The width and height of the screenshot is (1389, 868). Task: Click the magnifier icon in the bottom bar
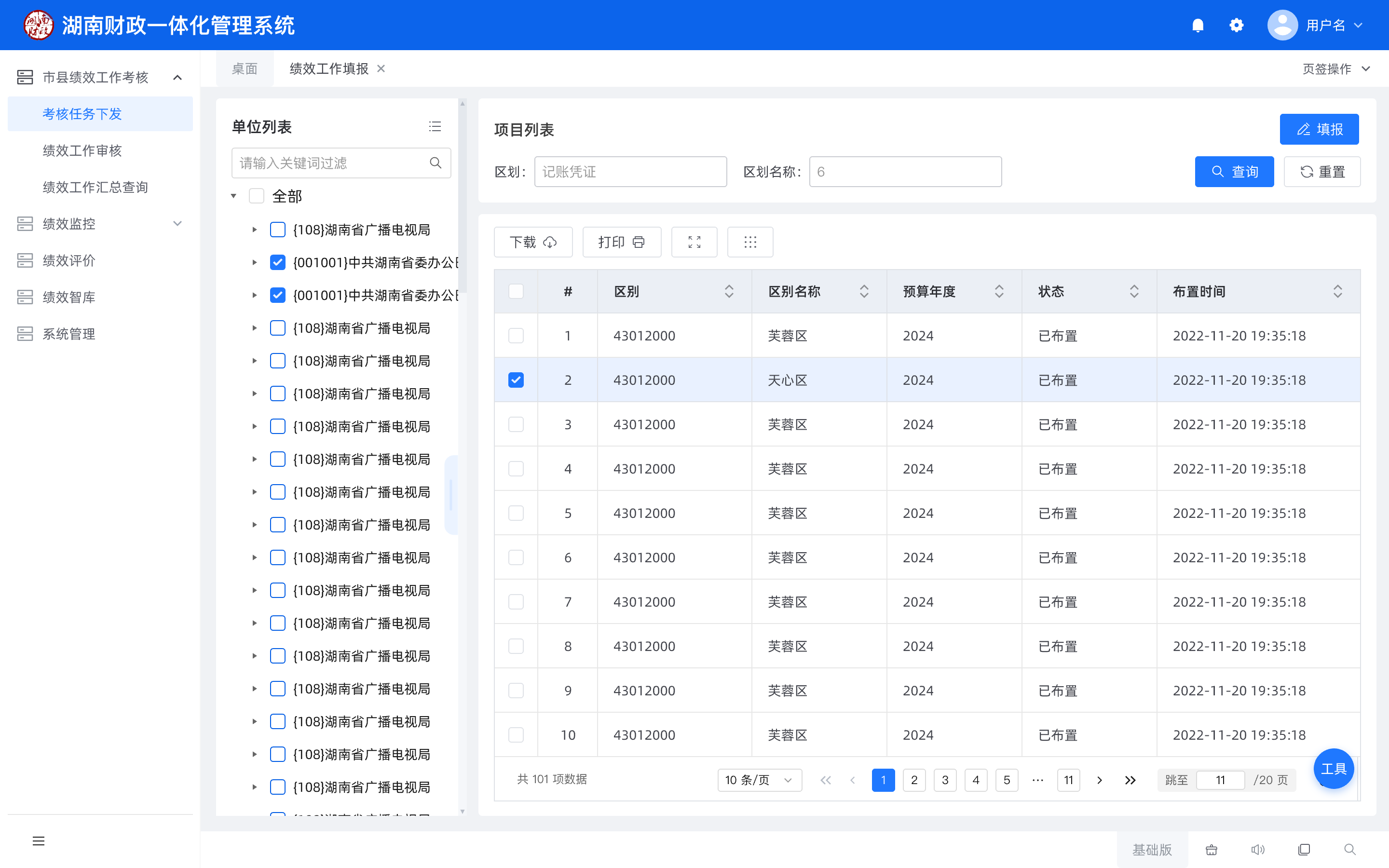pyautogui.click(x=1349, y=850)
